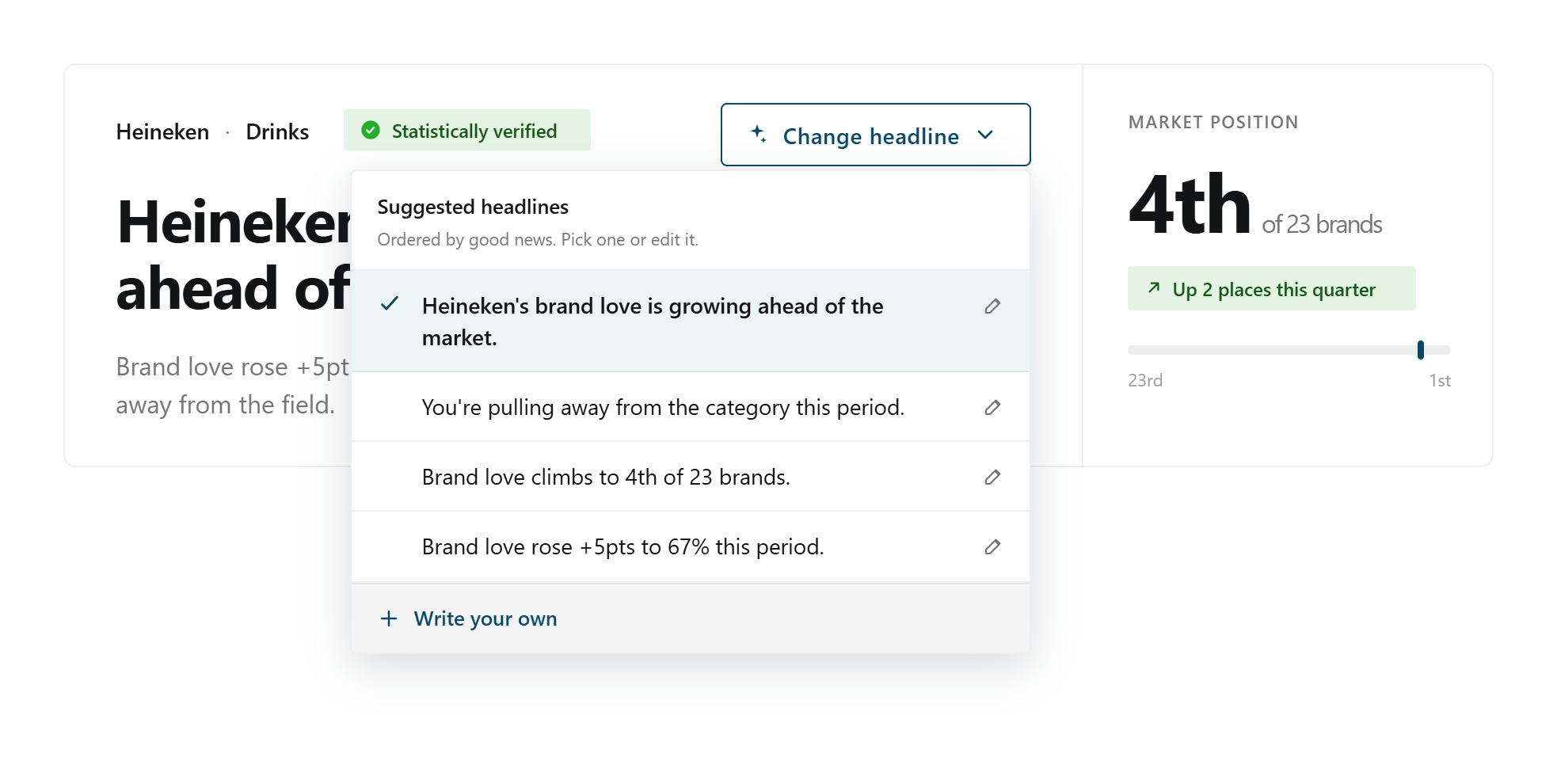The width and height of the screenshot is (1557, 784).
Task: Click the 'Suggested headlines' title
Action: point(473,207)
